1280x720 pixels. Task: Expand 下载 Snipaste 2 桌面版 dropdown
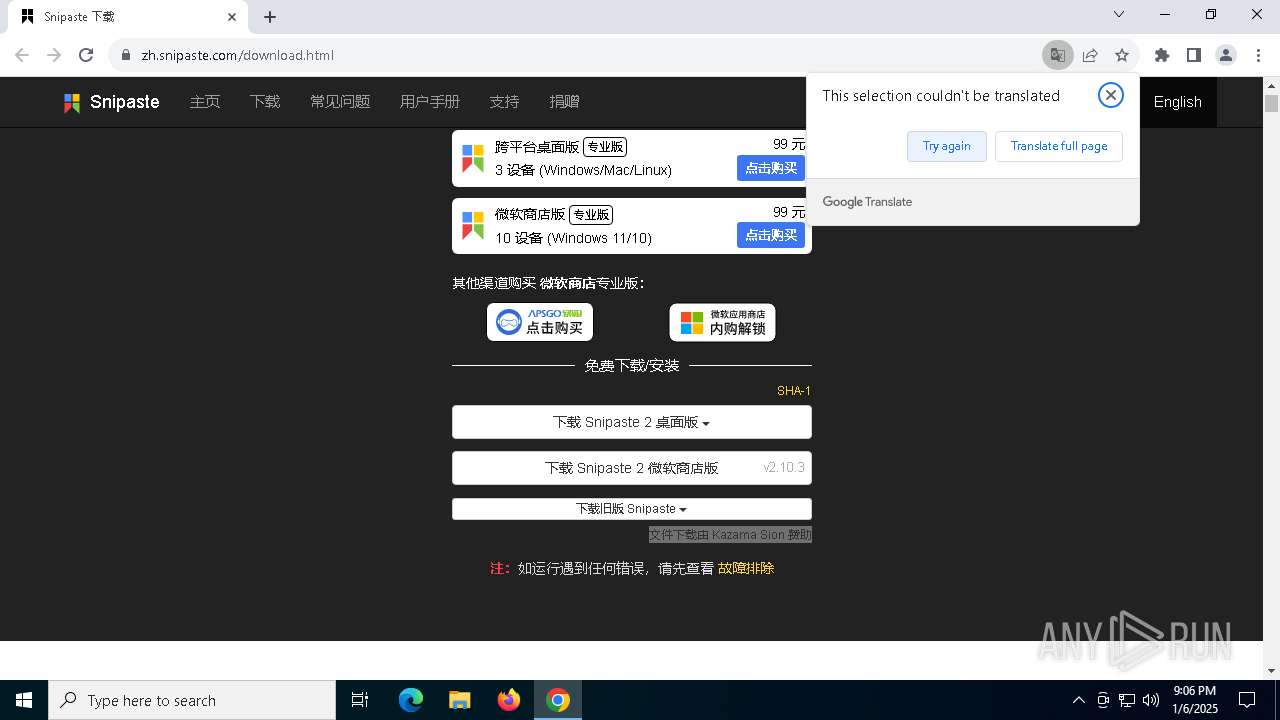[x=631, y=422]
